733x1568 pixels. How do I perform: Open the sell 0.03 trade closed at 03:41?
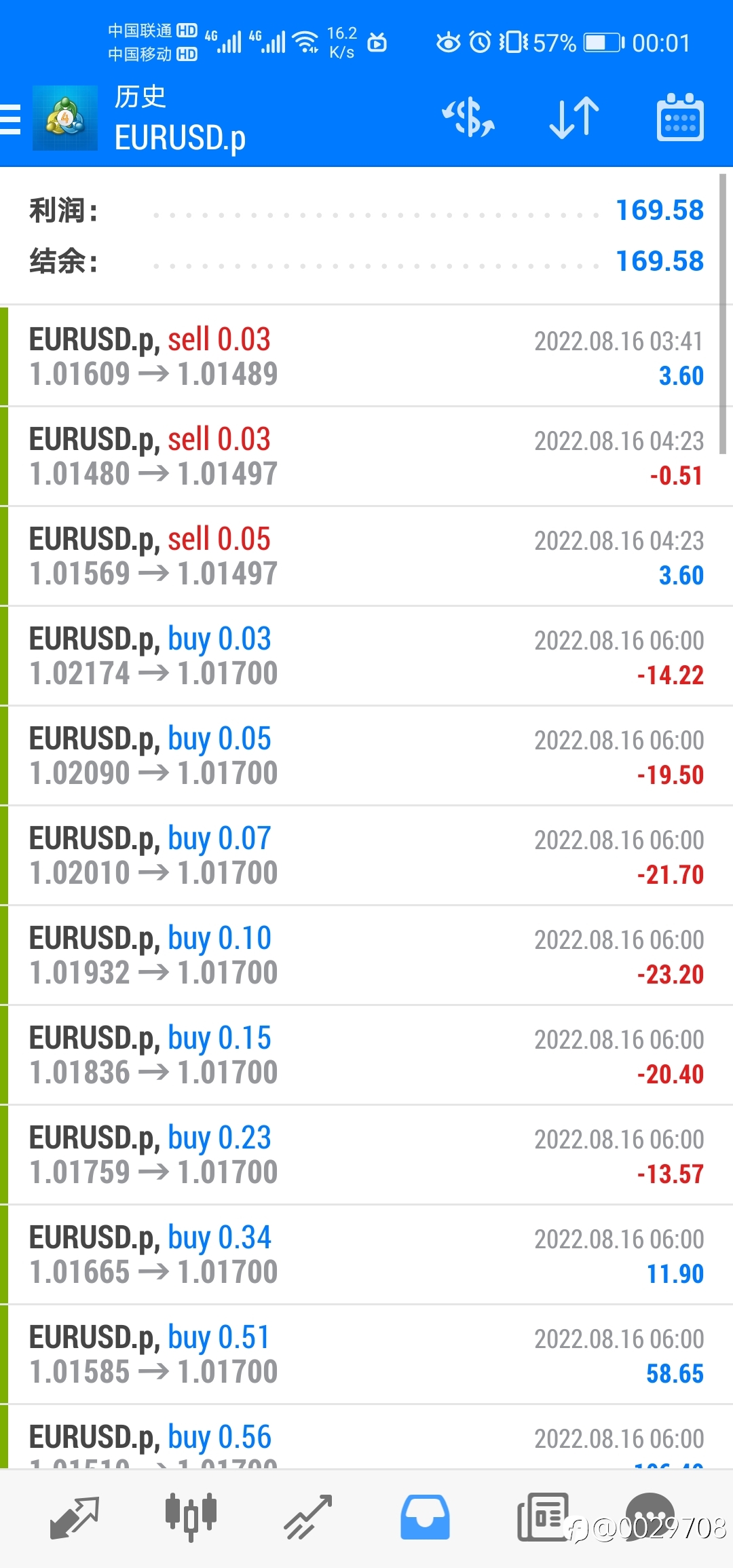pos(366,357)
